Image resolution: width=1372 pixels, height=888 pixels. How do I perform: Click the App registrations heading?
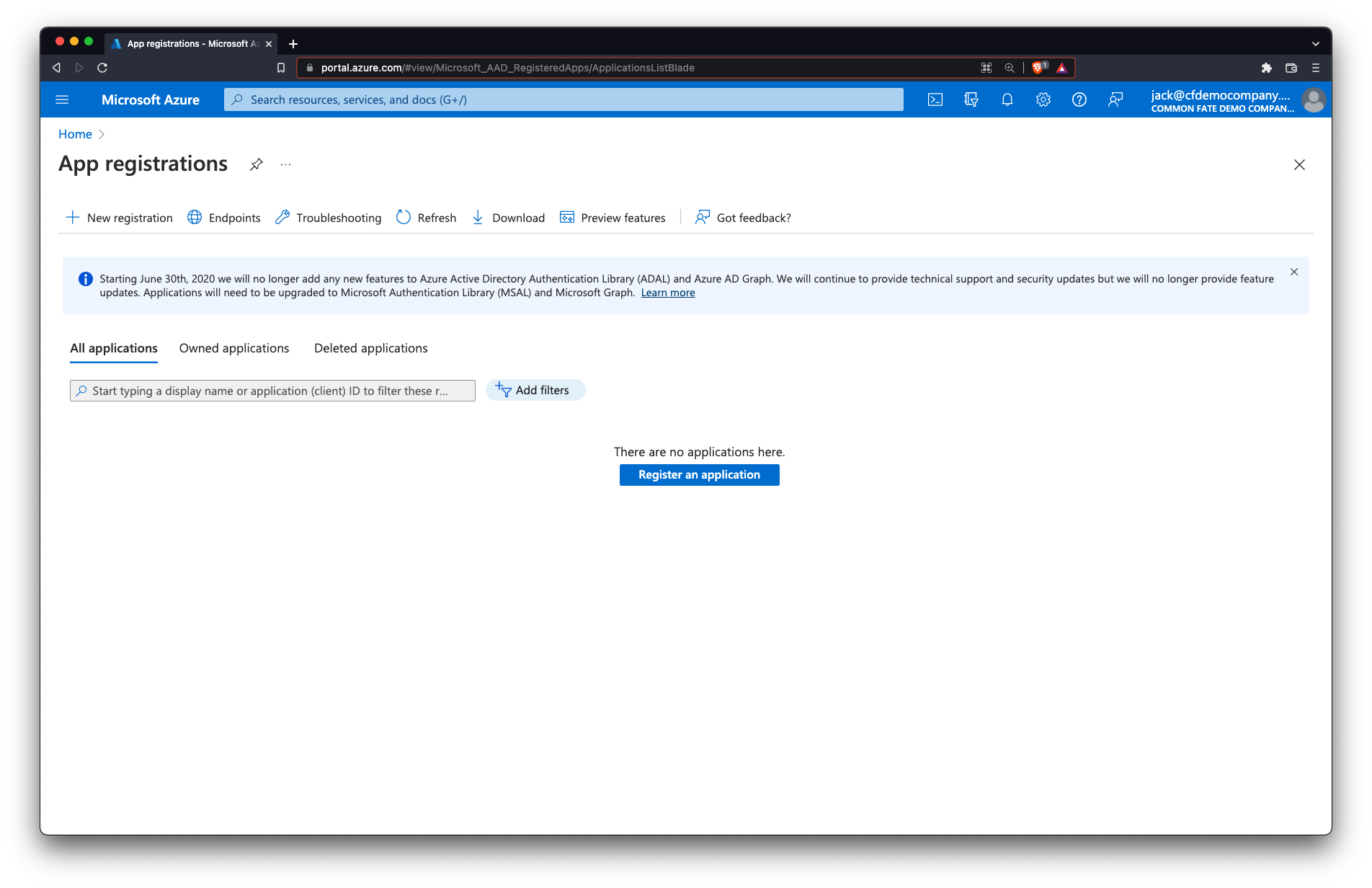[x=143, y=164]
